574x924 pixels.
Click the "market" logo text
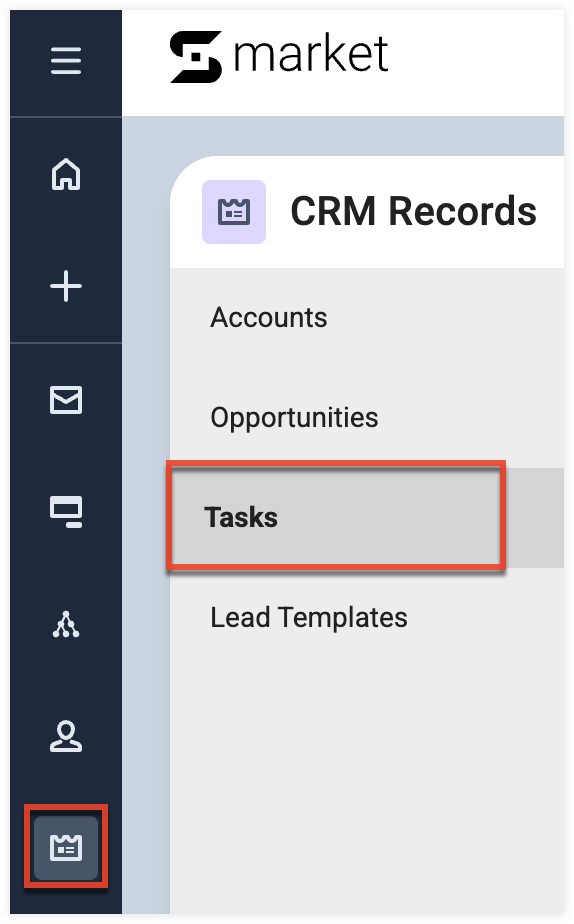[311, 54]
